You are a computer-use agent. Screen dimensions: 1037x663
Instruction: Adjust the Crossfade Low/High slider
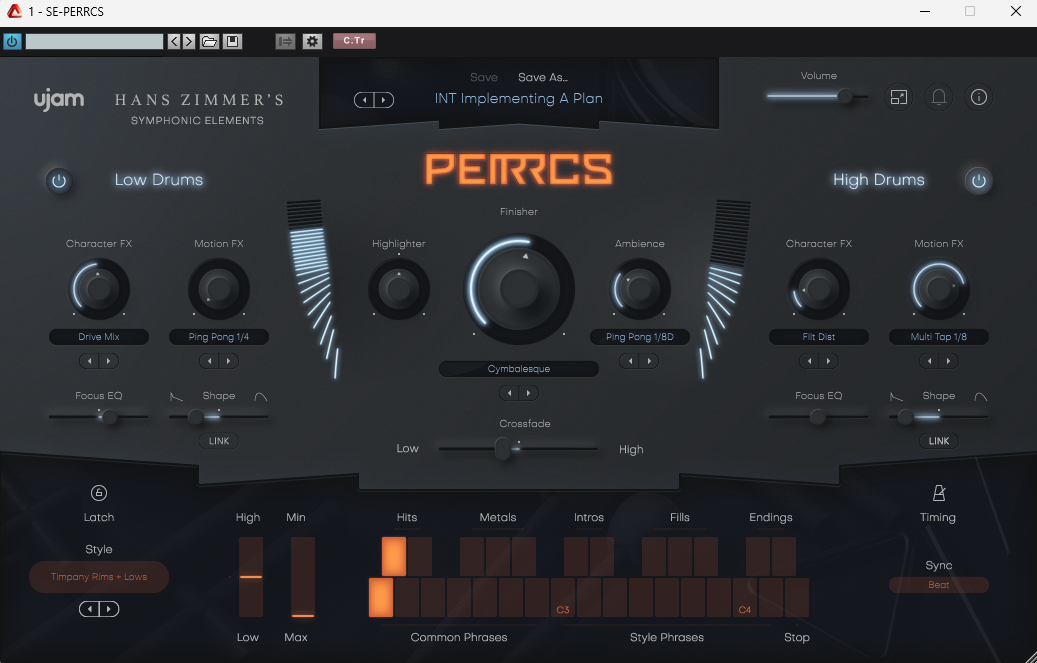tap(518, 449)
